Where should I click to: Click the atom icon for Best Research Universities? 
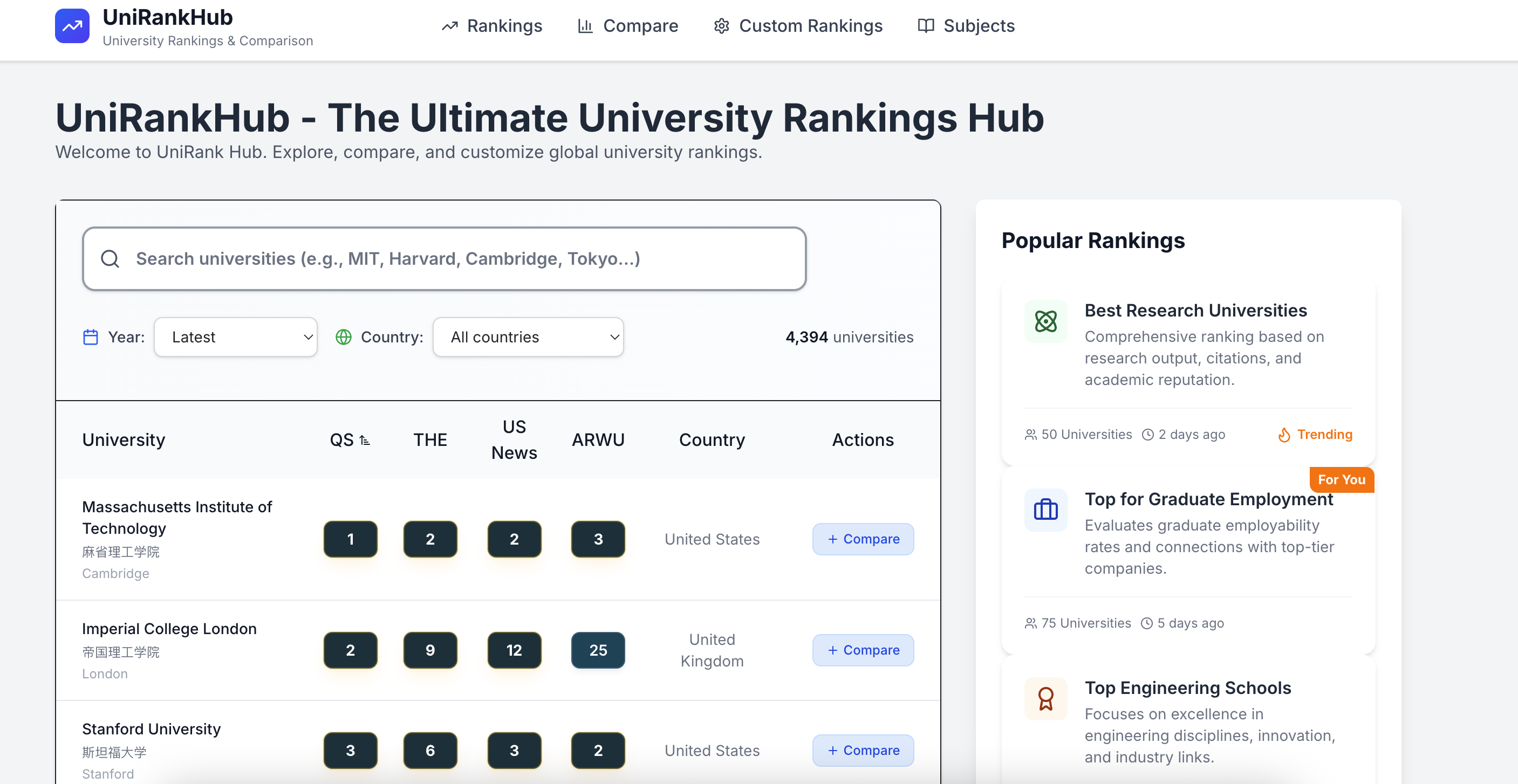[x=1045, y=321]
